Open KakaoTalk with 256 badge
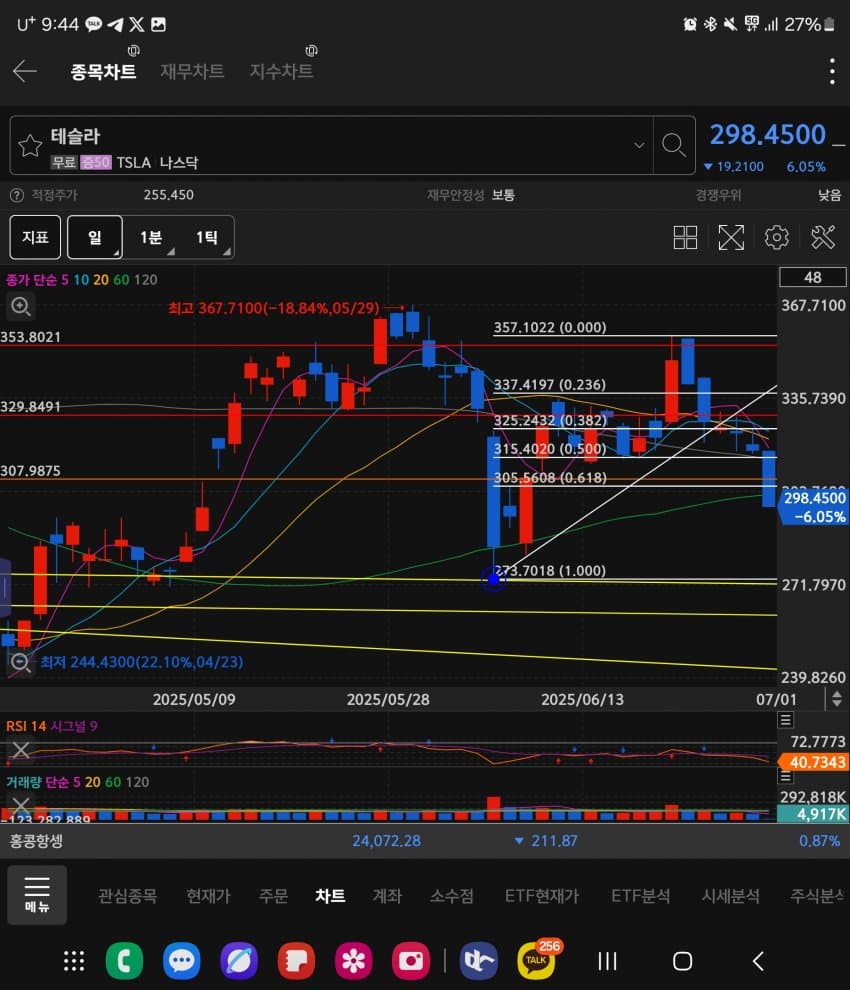The width and height of the screenshot is (850, 990). (537, 960)
